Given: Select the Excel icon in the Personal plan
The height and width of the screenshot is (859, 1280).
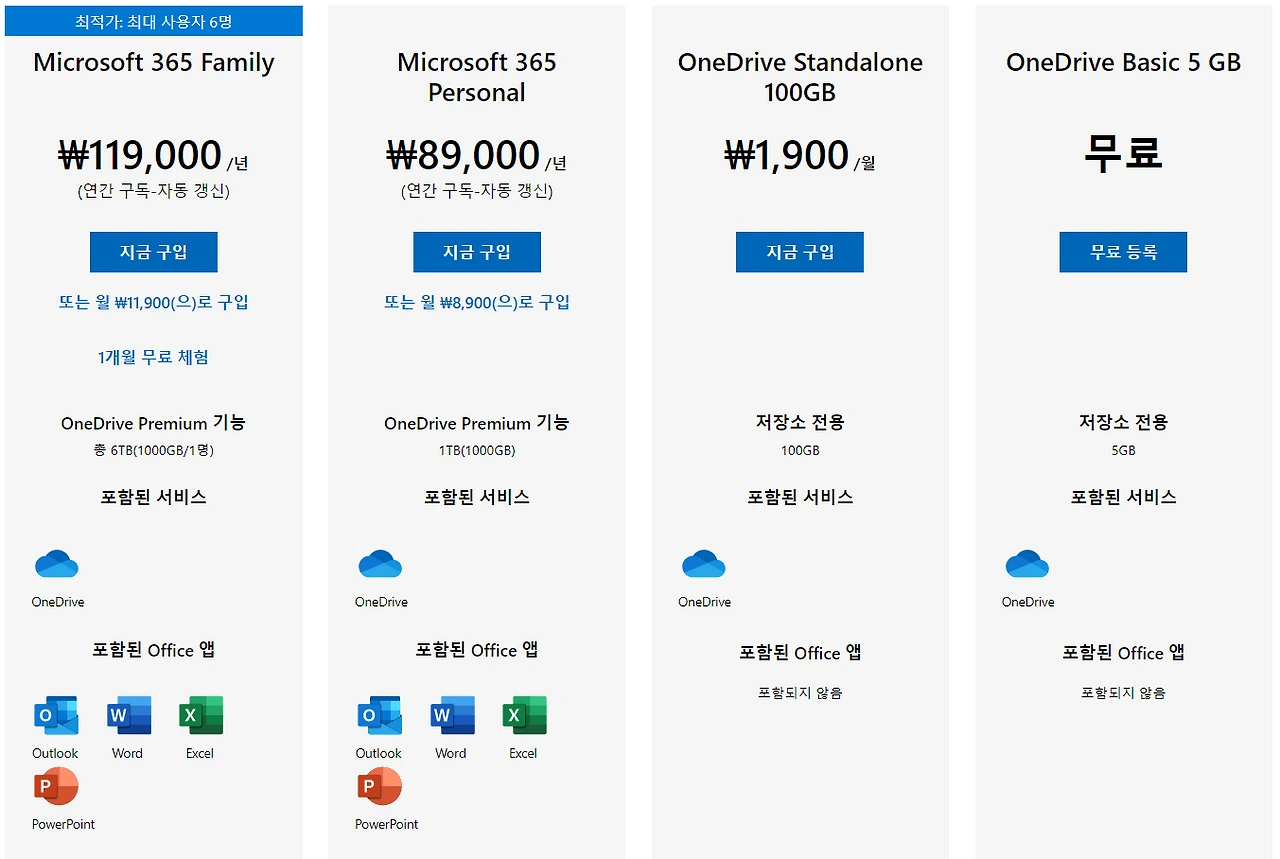Looking at the screenshot, I should click(x=523, y=716).
